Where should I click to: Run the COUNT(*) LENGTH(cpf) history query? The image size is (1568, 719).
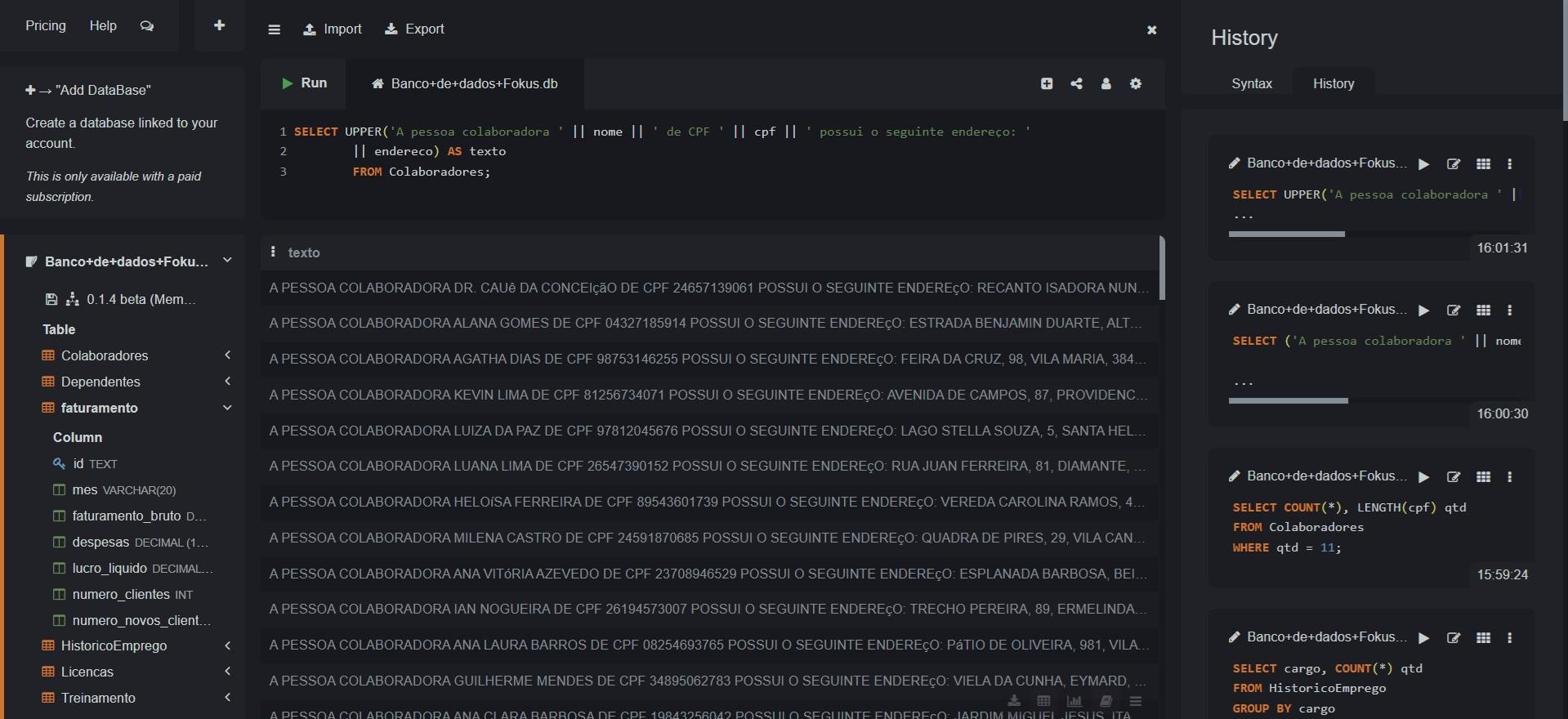pos(1424,477)
